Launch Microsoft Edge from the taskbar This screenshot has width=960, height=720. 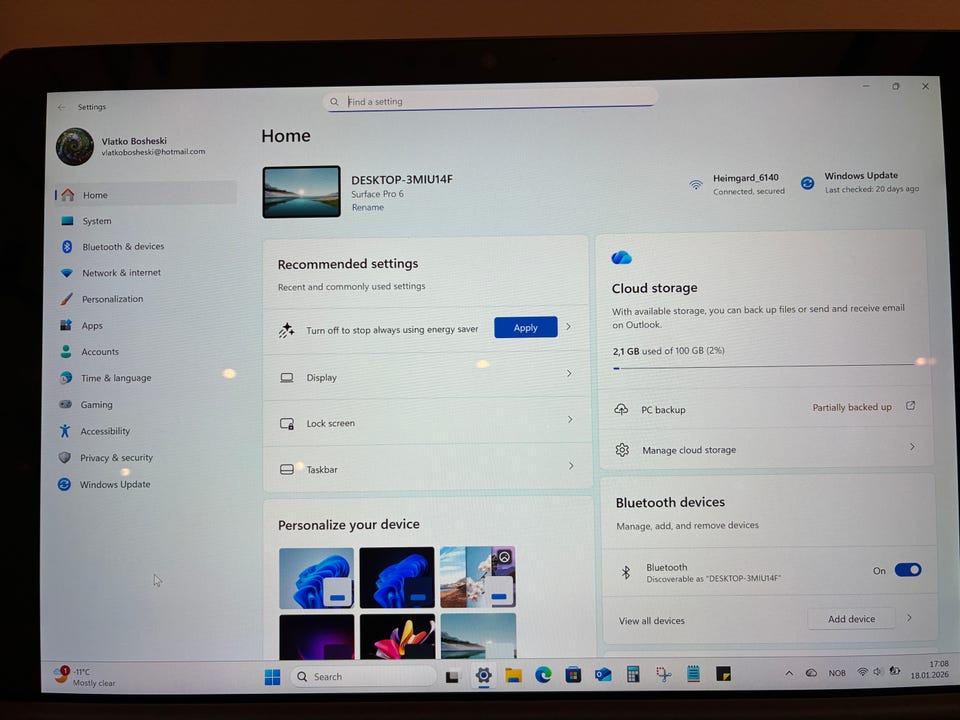click(x=543, y=675)
